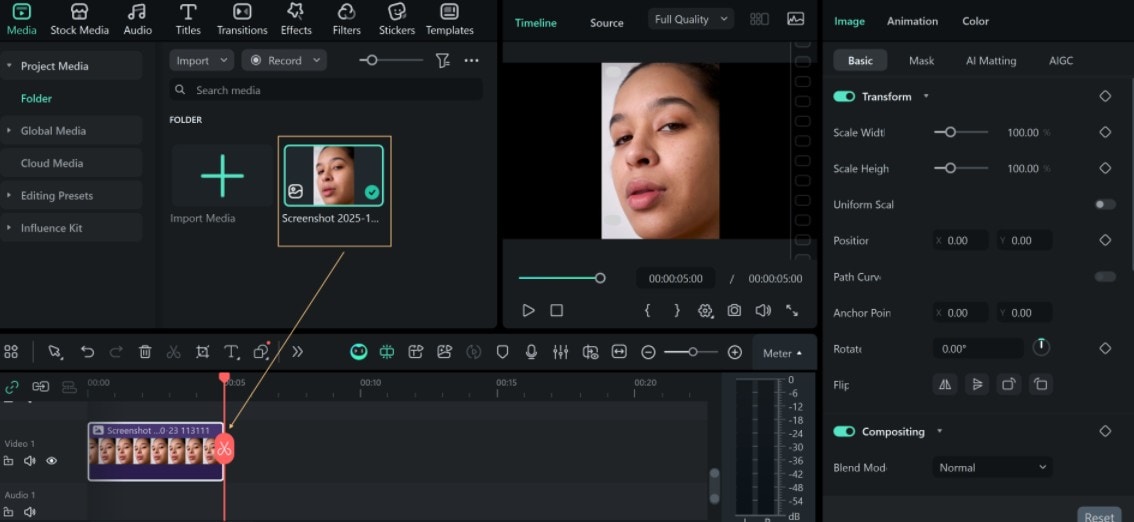Open the Stickers tab
Viewport: 1134px width, 522px height.
(x=397, y=20)
